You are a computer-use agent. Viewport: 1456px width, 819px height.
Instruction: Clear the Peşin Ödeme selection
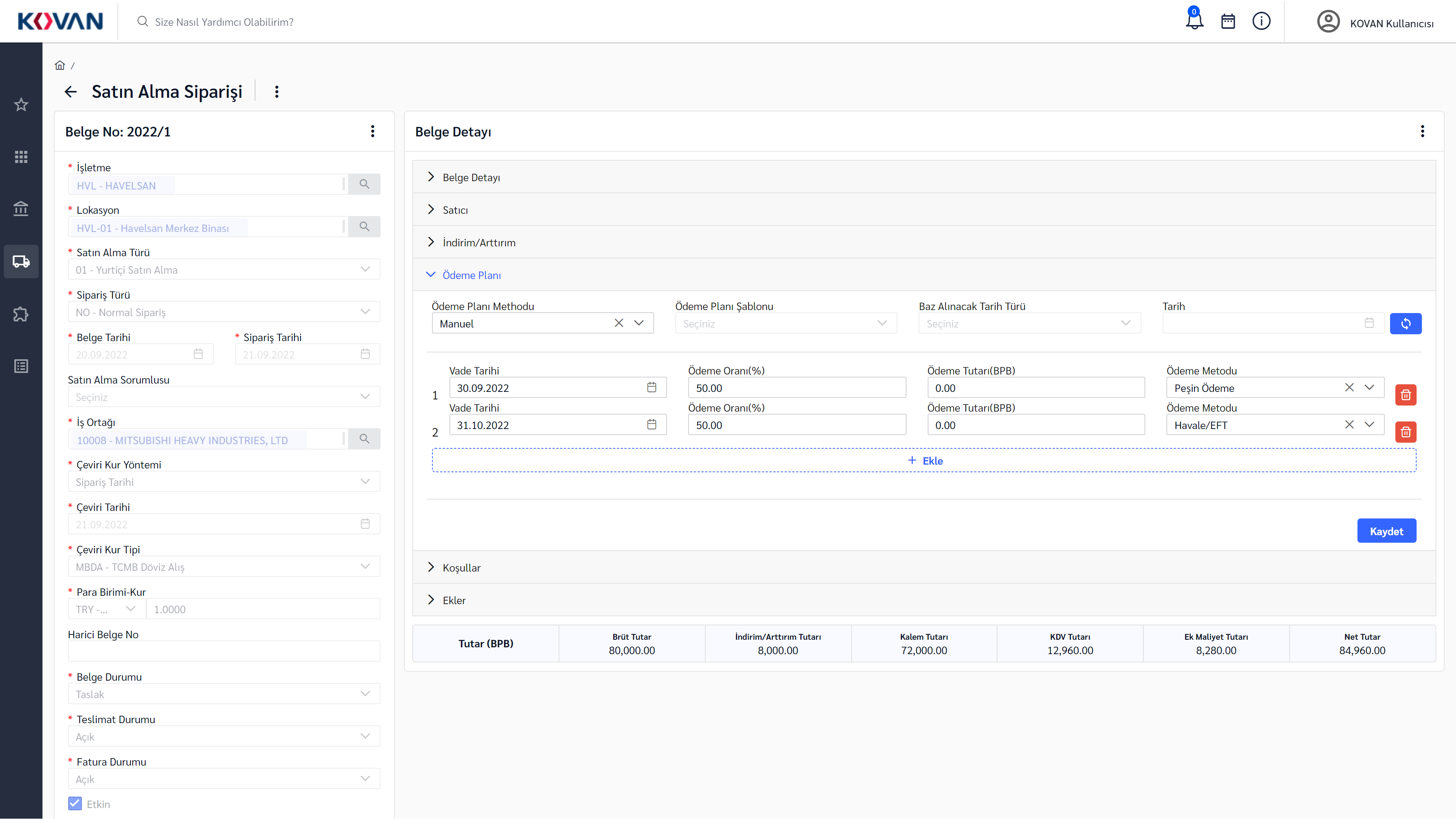(1349, 387)
